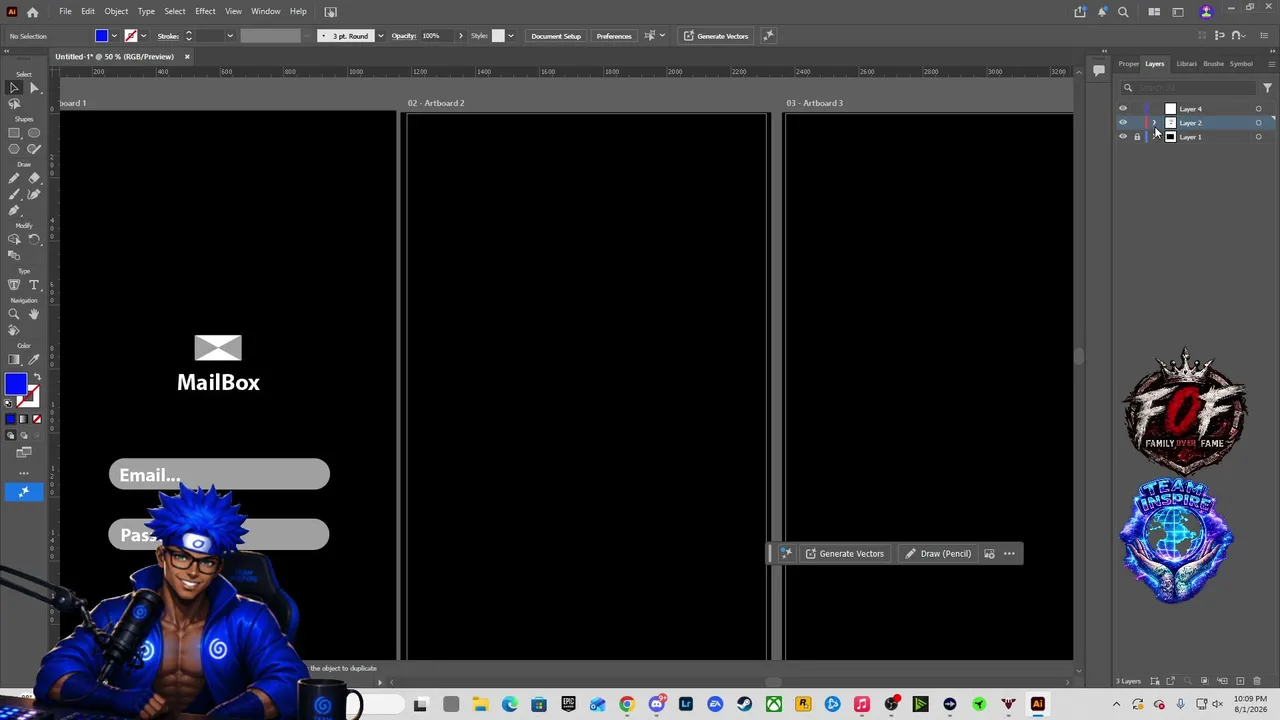
Task: Select the Zoom magnifier tool
Action: (14, 314)
